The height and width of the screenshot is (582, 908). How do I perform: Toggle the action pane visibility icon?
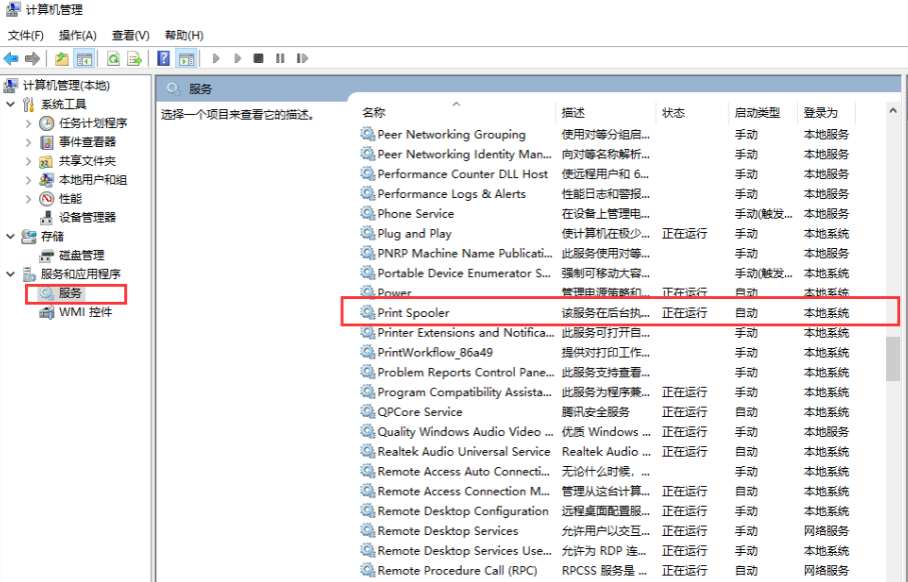(188, 58)
